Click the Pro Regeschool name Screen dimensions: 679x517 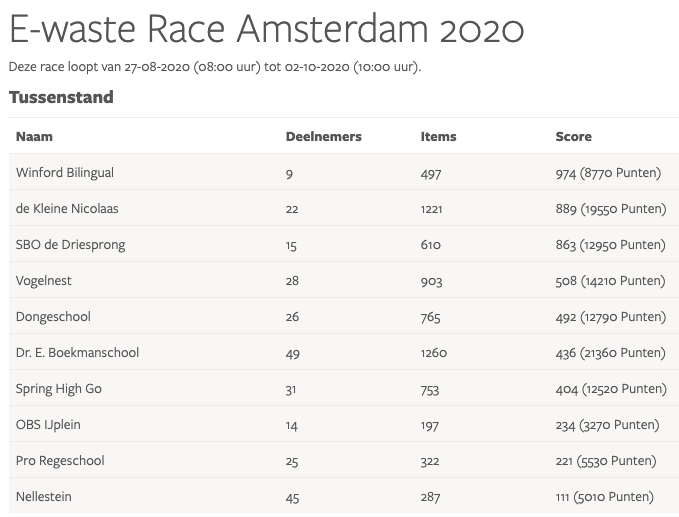tap(60, 461)
